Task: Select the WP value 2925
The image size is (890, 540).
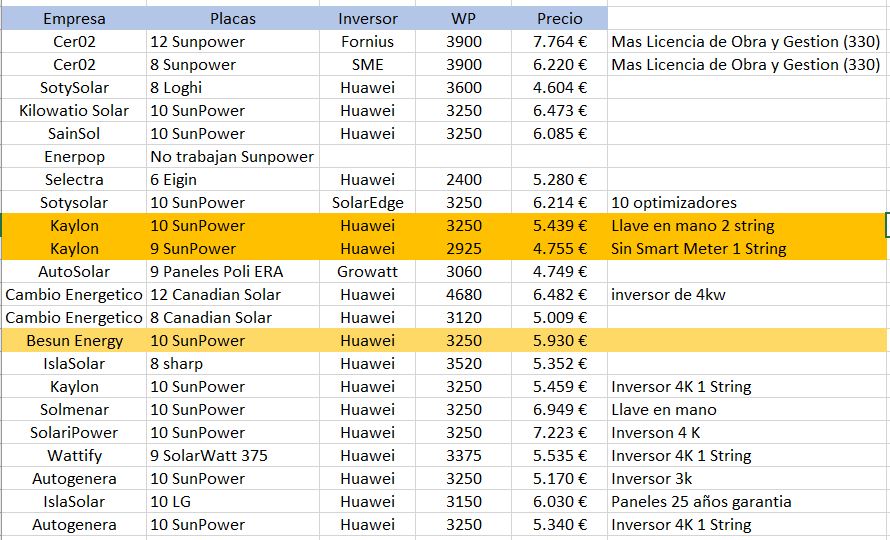Action: click(x=463, y=249)
